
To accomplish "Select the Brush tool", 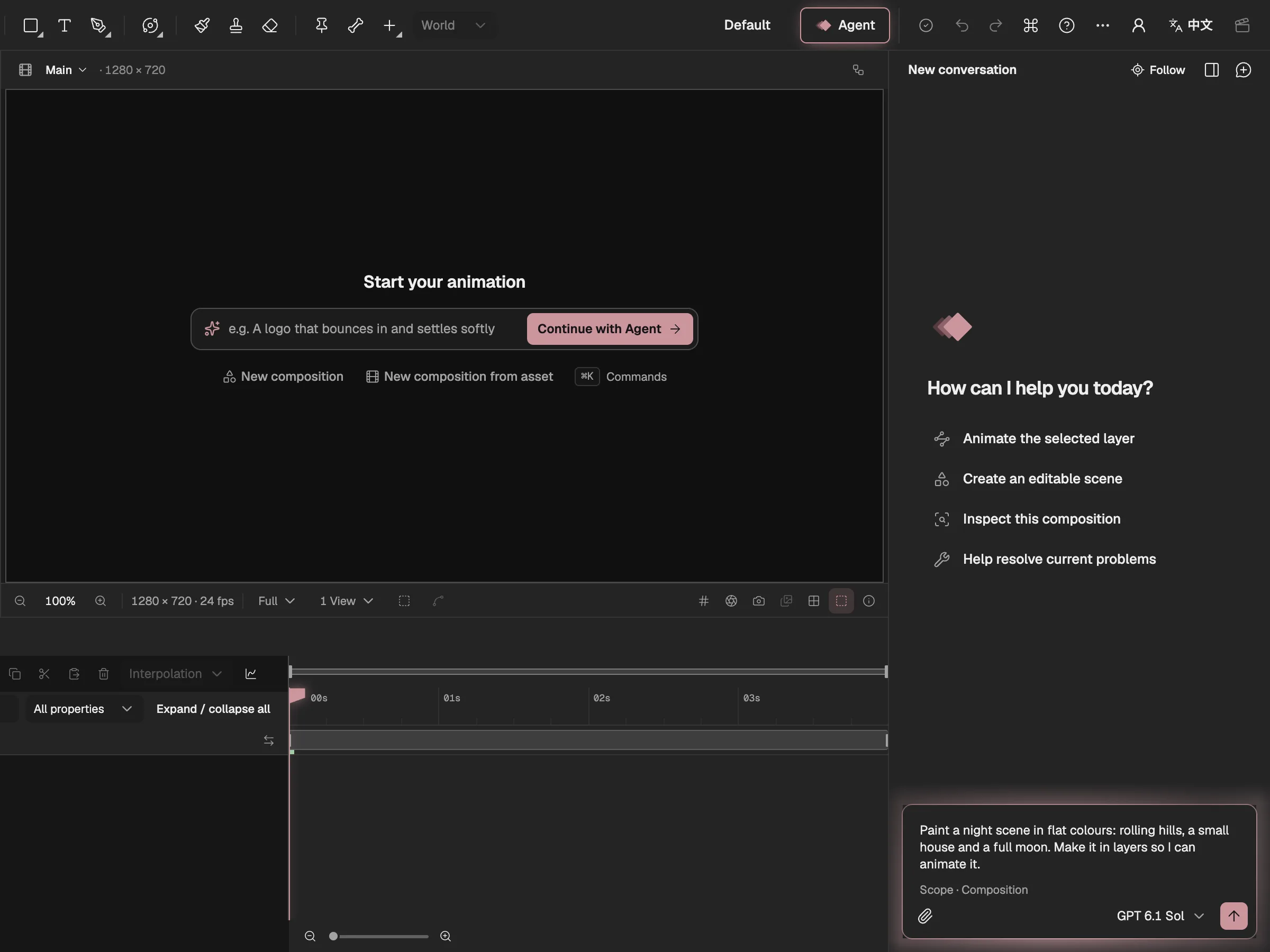I will pyautogui.click(x=202, y=25).
